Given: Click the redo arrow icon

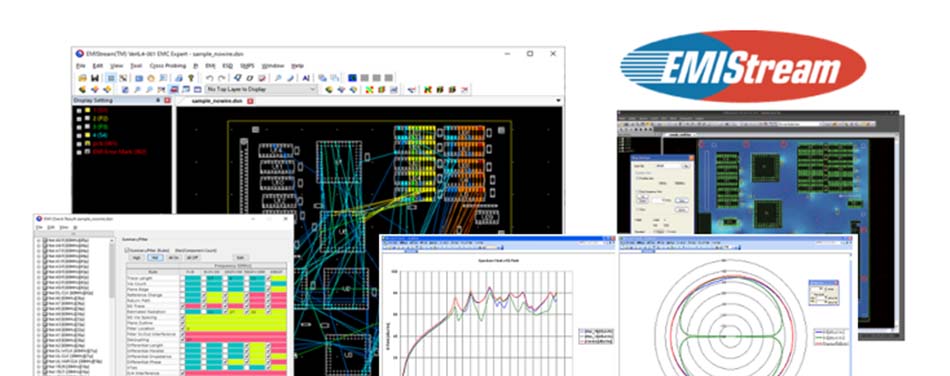Looking at the screenshot, I should pos(222,78).
